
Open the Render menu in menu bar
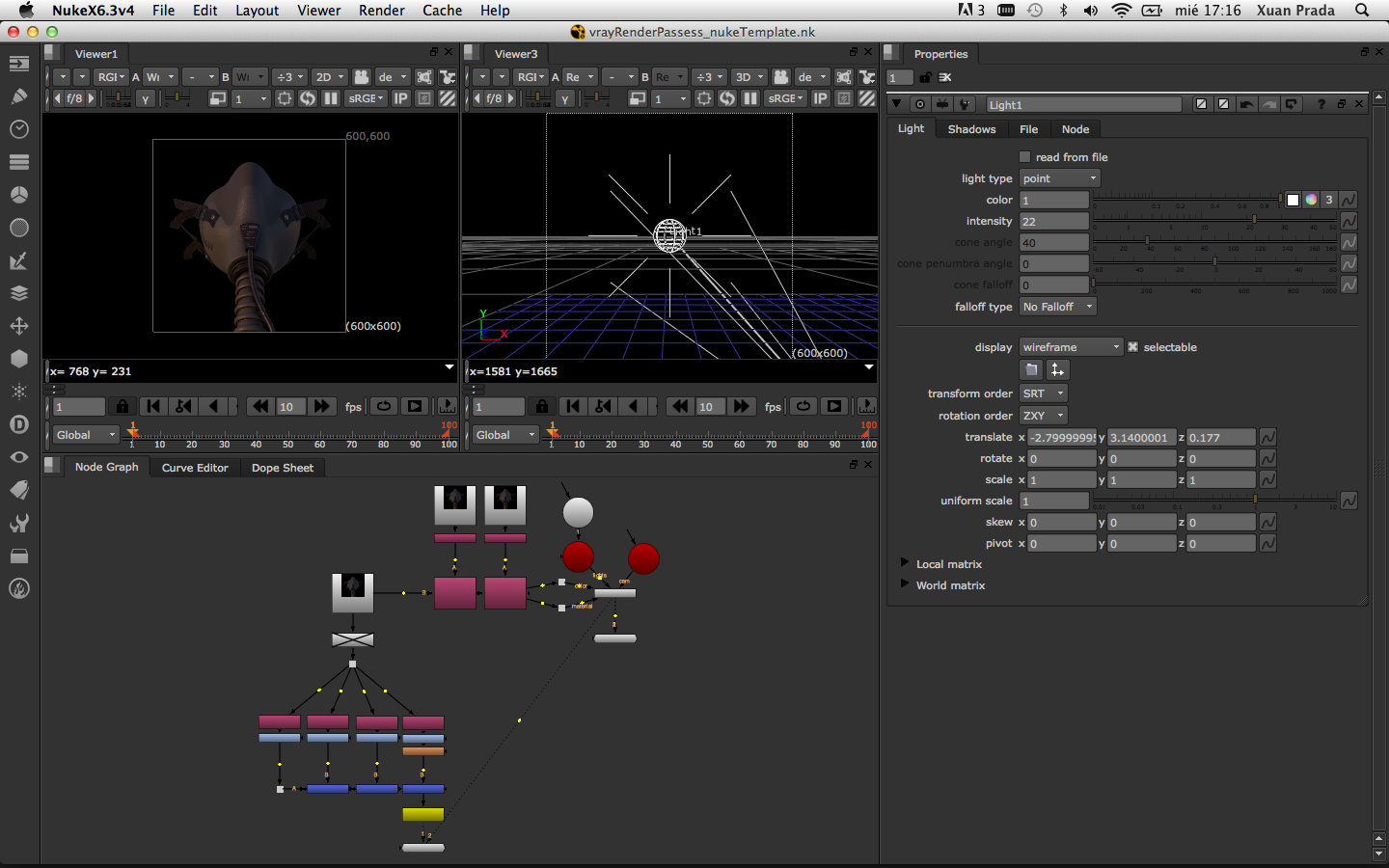(x=382, y=11)
